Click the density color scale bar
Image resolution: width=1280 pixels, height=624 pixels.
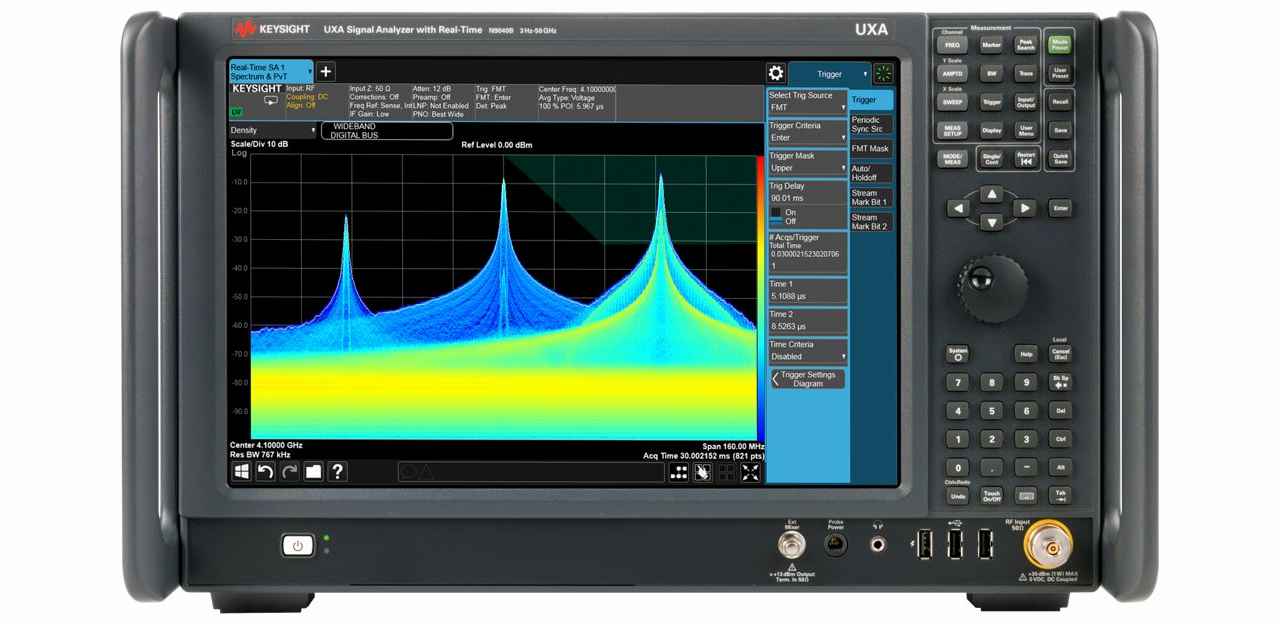tap(759, 296)
